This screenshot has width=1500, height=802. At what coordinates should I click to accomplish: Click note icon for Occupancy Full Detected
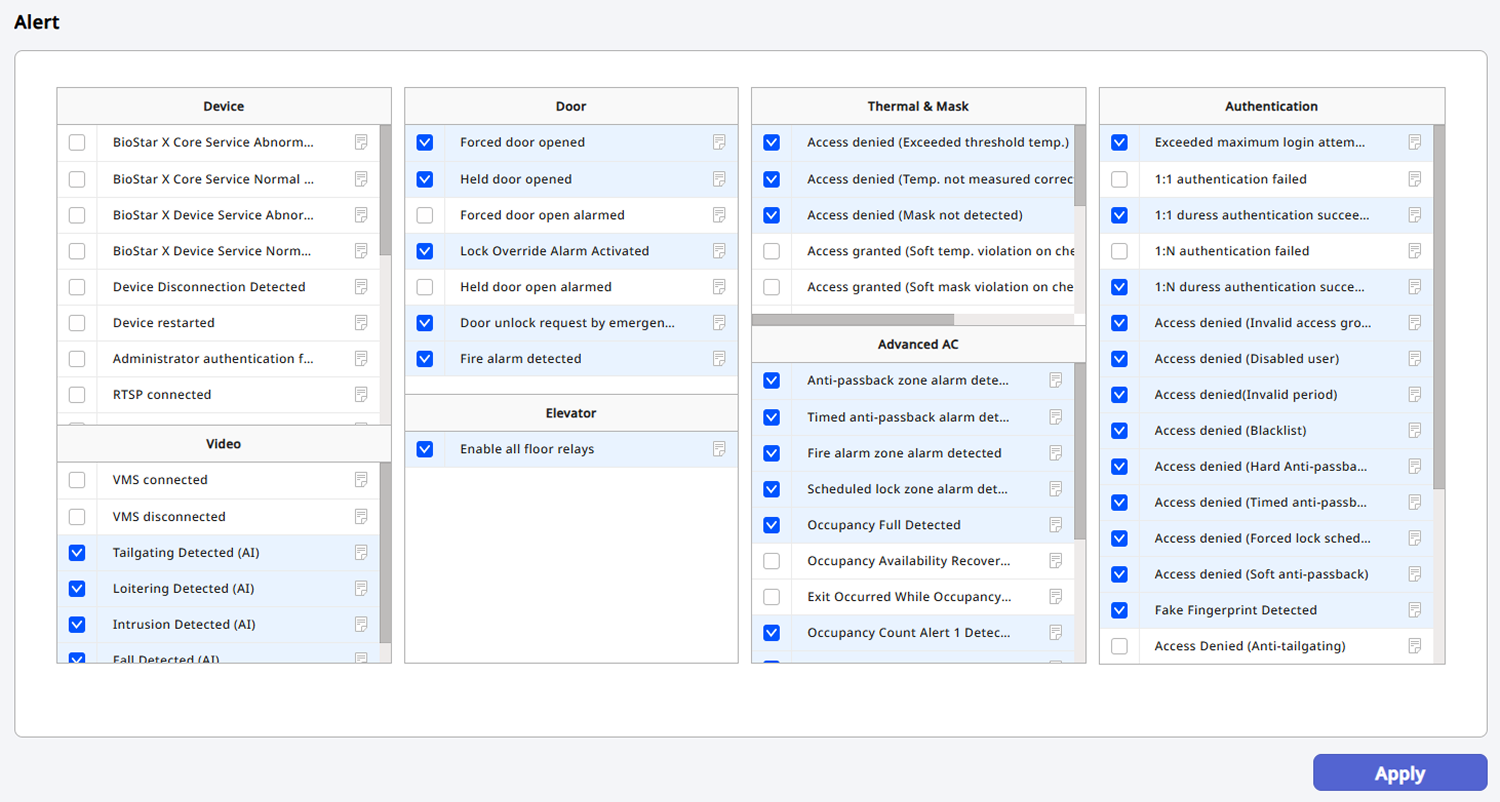1055,525
